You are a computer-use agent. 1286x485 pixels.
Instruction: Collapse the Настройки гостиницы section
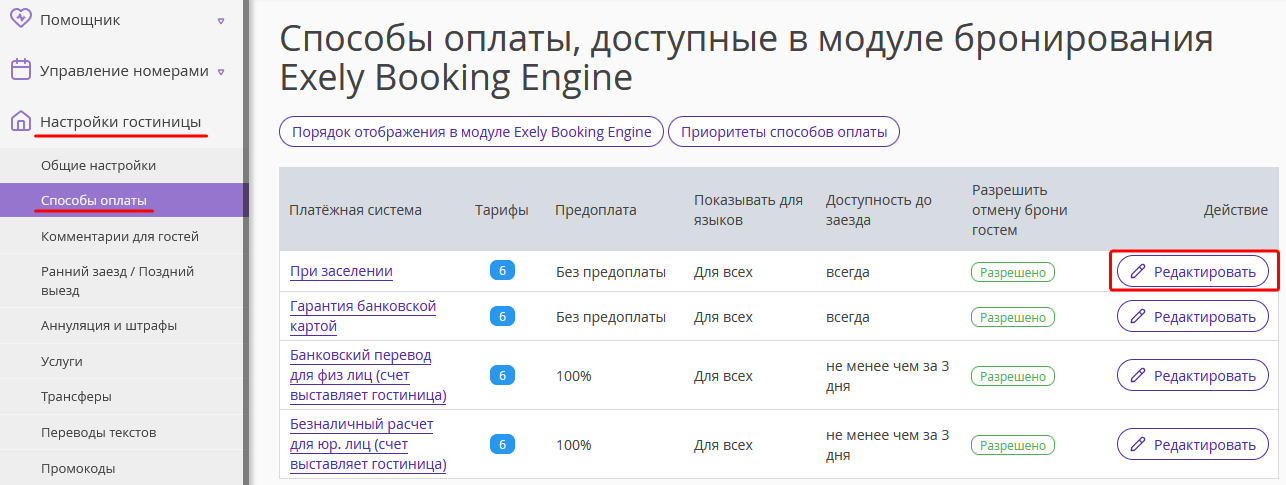click(120, 122)
